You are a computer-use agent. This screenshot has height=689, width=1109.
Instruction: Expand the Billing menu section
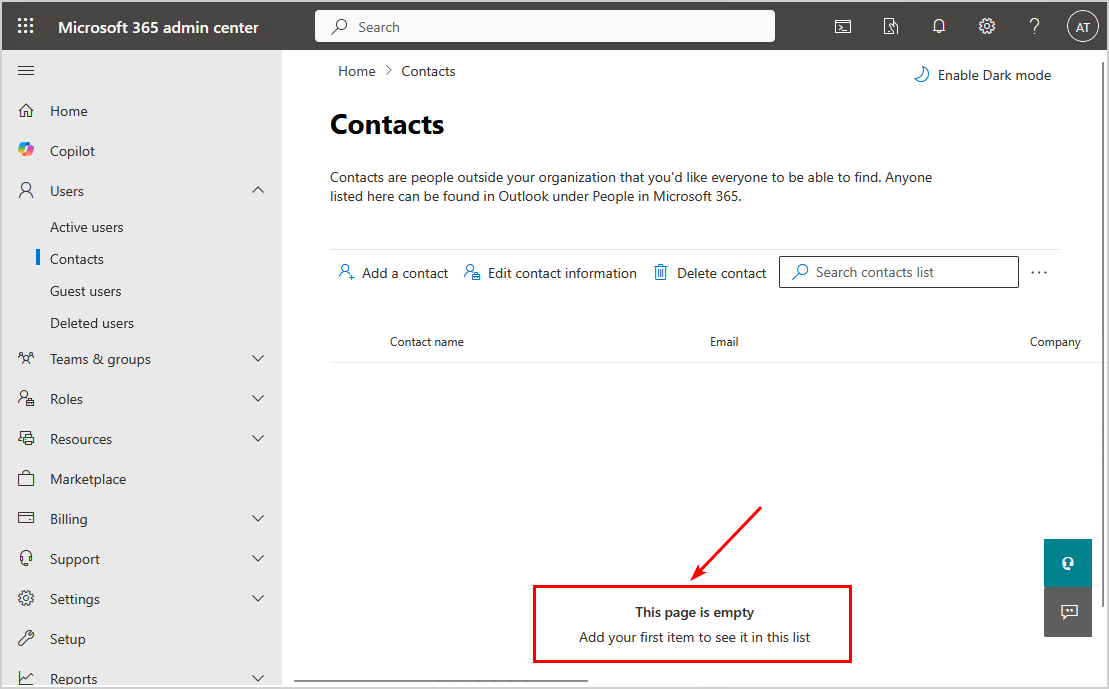(258, 519)
